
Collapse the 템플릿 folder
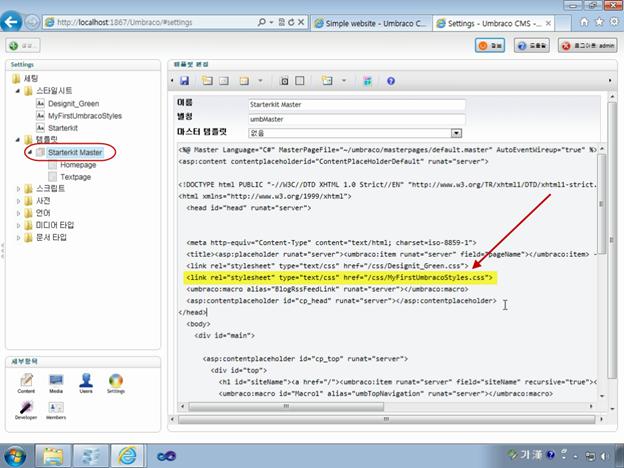tap(18, 140)
